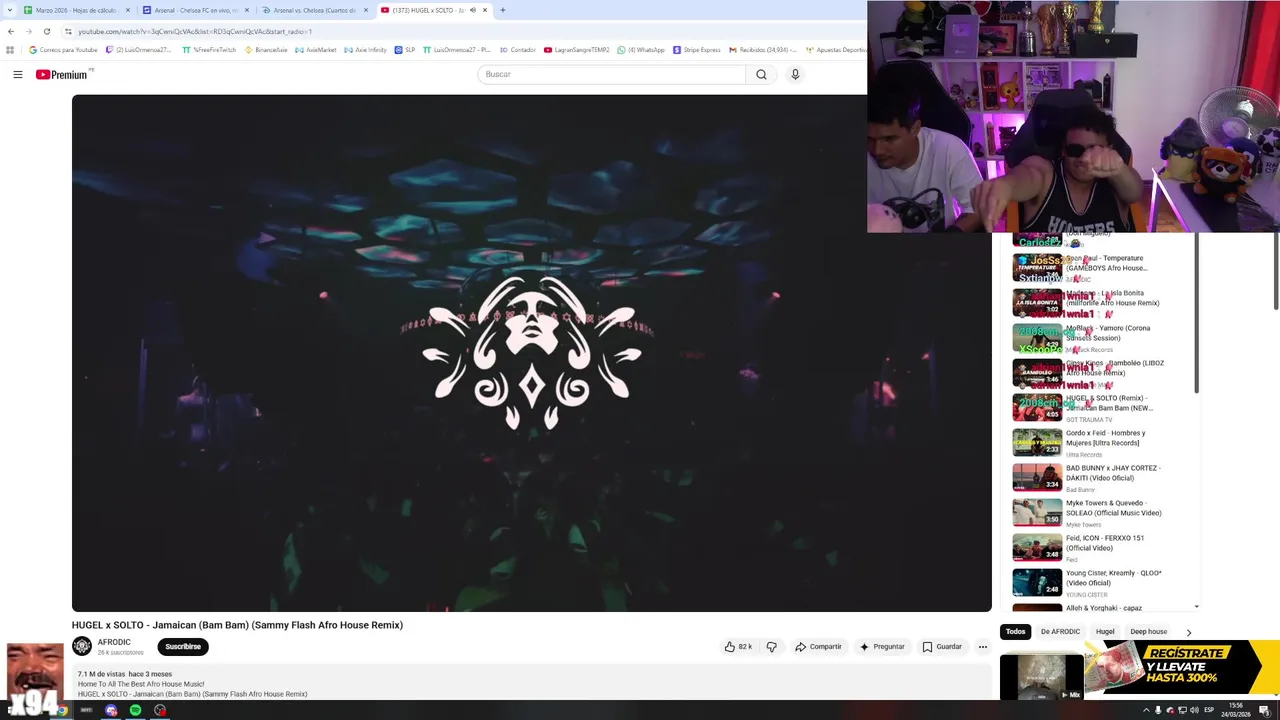The height and width of the screenshot is (720, 1280).
Task: Select the Hugel filter chip
Action: 1105,632
